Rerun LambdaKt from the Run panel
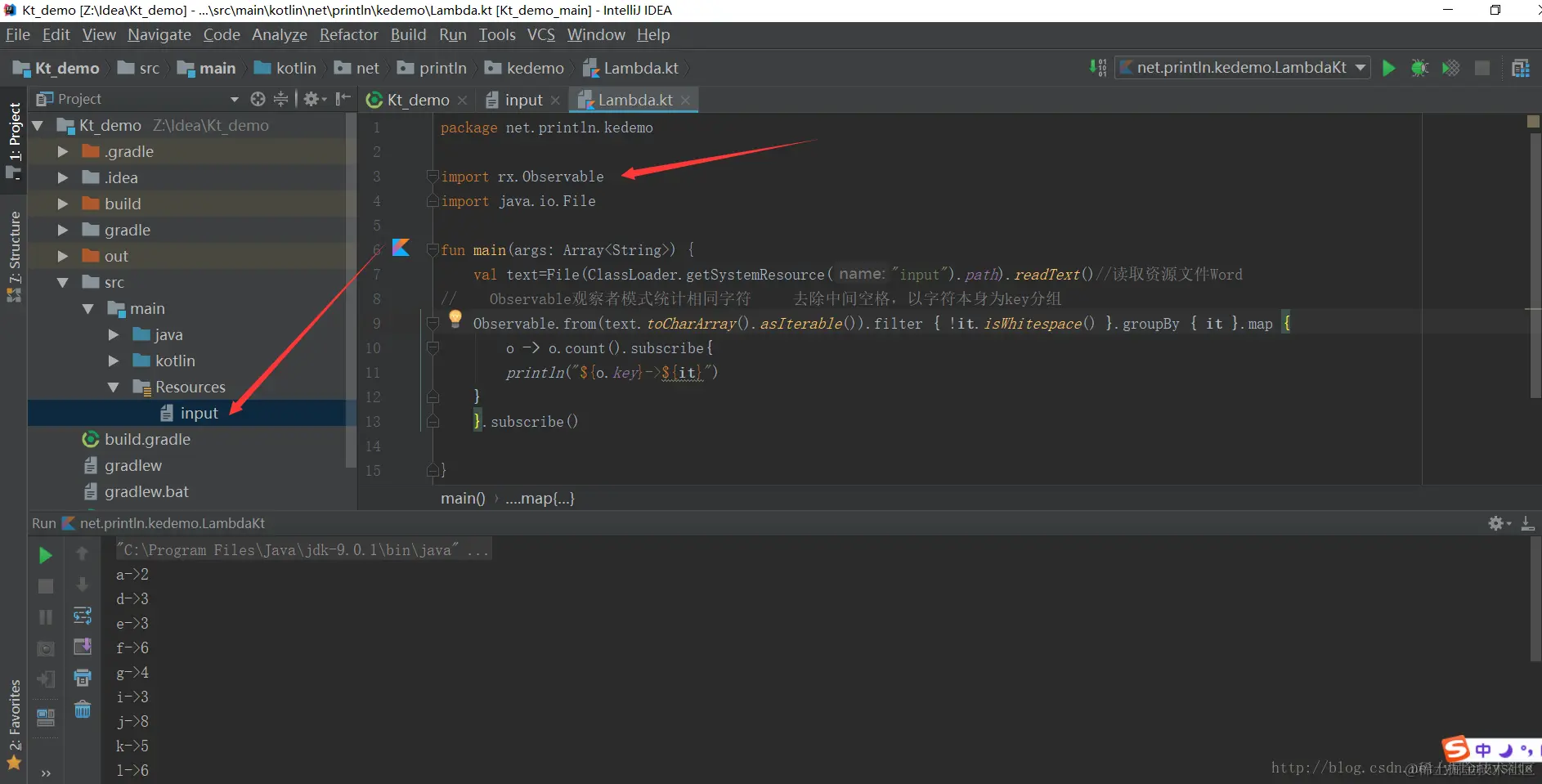Screen dimensions: 1542x784 [x=46, y=555]
